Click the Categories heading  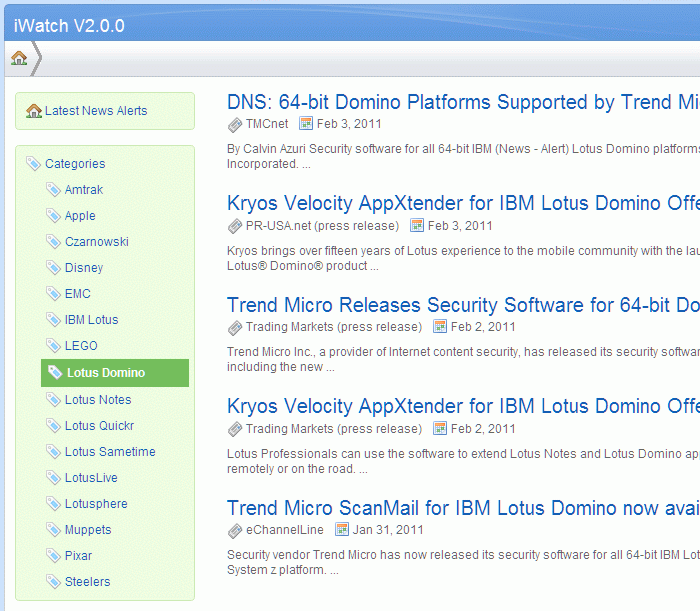click(75, 164)
